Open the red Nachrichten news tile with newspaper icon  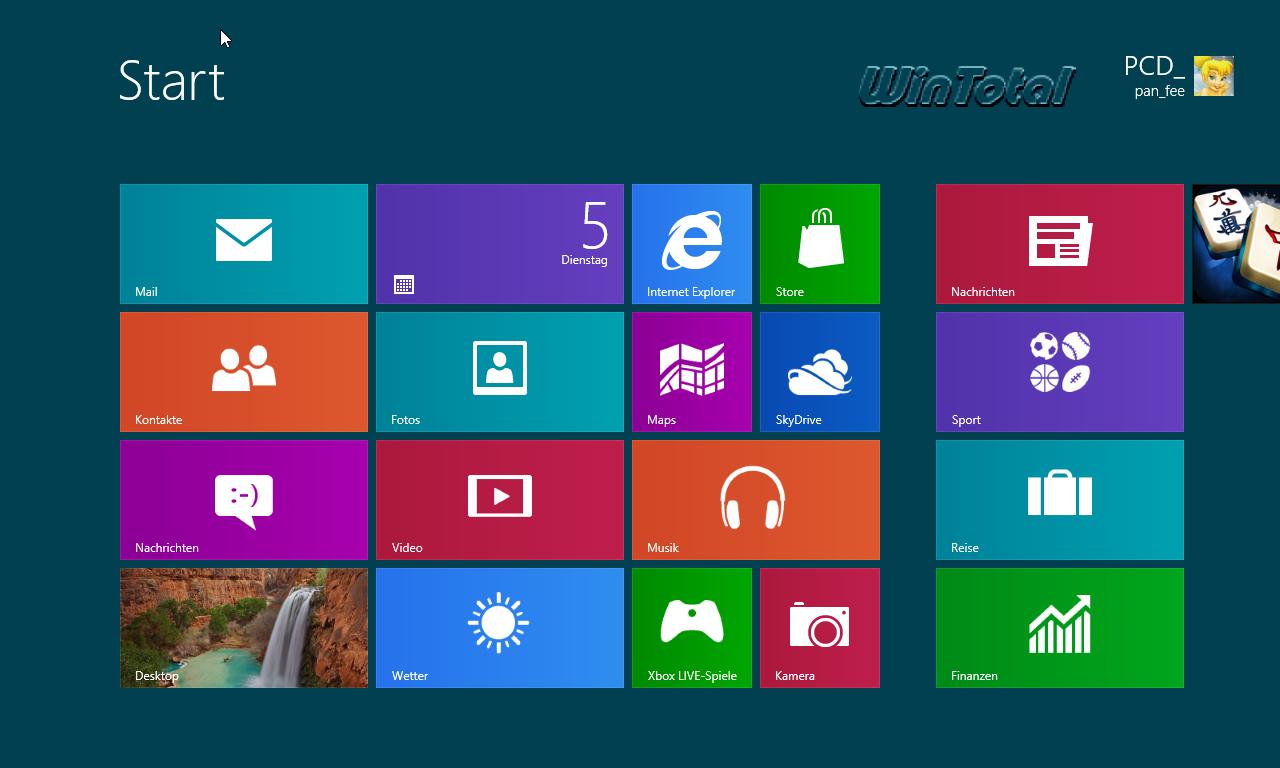tap(1060, 244)
